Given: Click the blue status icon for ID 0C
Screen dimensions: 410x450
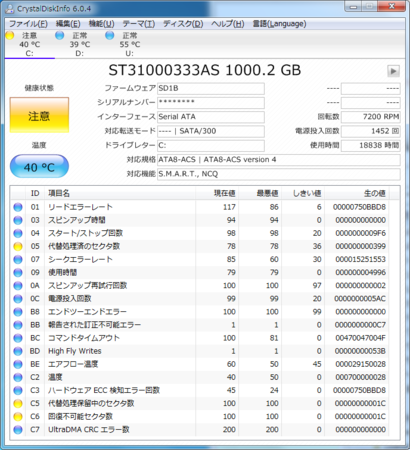Looking at the screenshot, I should 18,299.
